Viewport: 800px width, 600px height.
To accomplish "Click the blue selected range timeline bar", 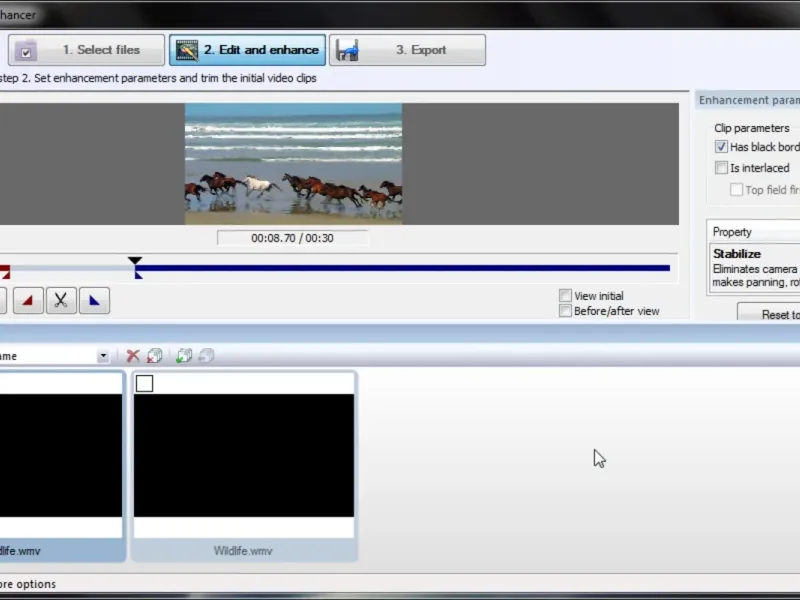I will click(403, 268).
